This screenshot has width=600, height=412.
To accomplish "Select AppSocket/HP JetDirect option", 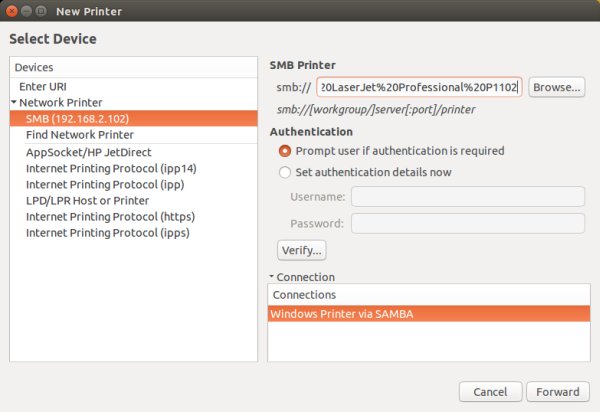I will 89,153.
